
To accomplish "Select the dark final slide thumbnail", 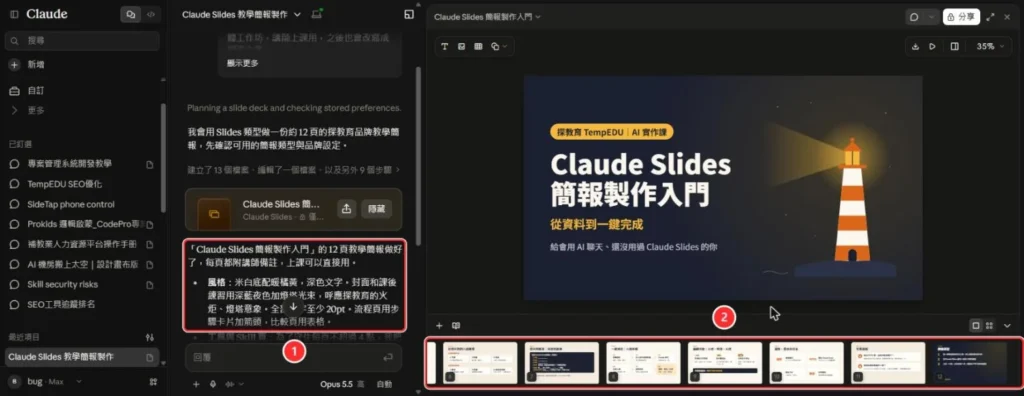I will pyautogui.click(x=970, y=363).
